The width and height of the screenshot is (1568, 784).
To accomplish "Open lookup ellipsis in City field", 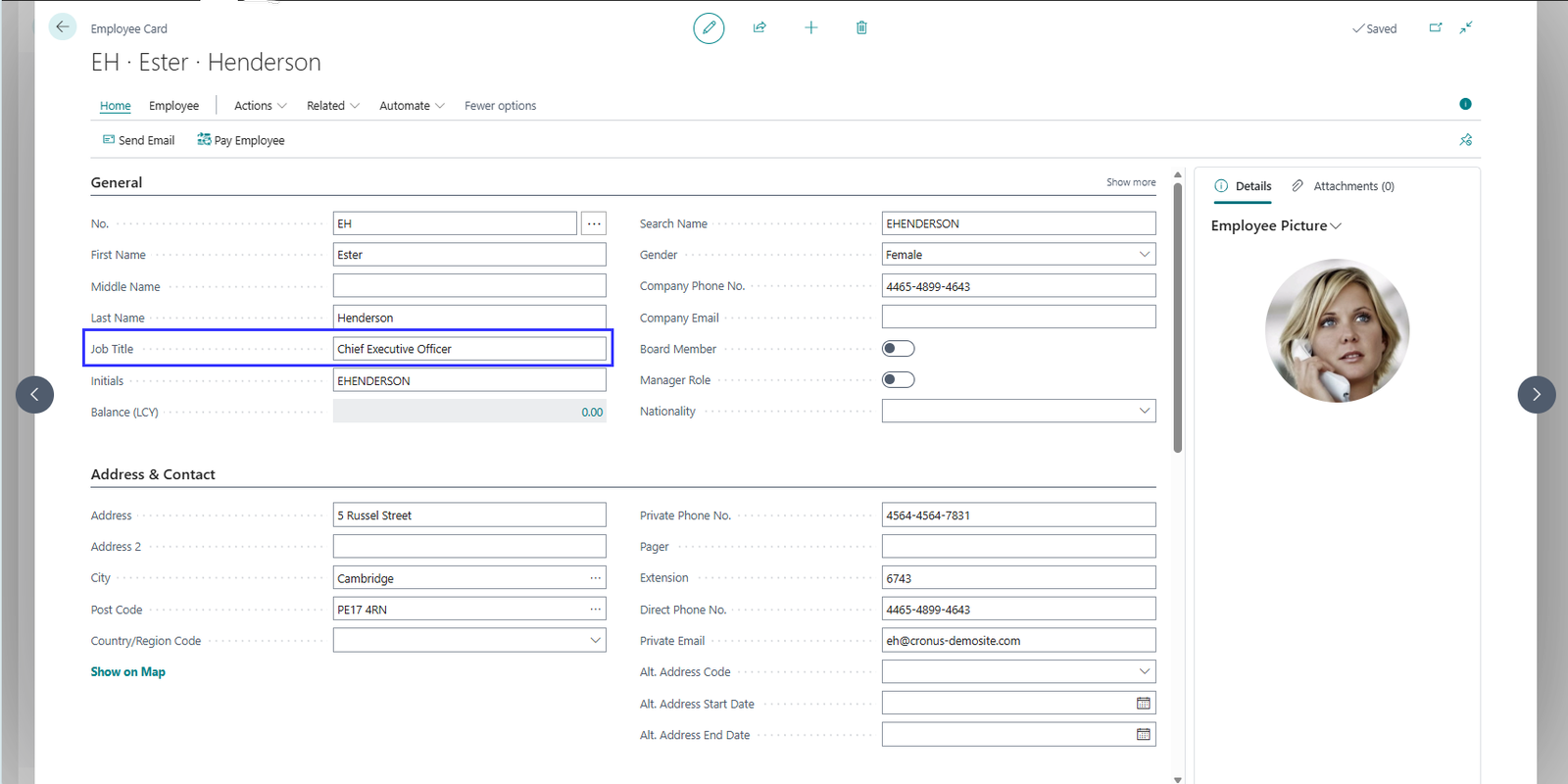I will click(x=595, y=578).
